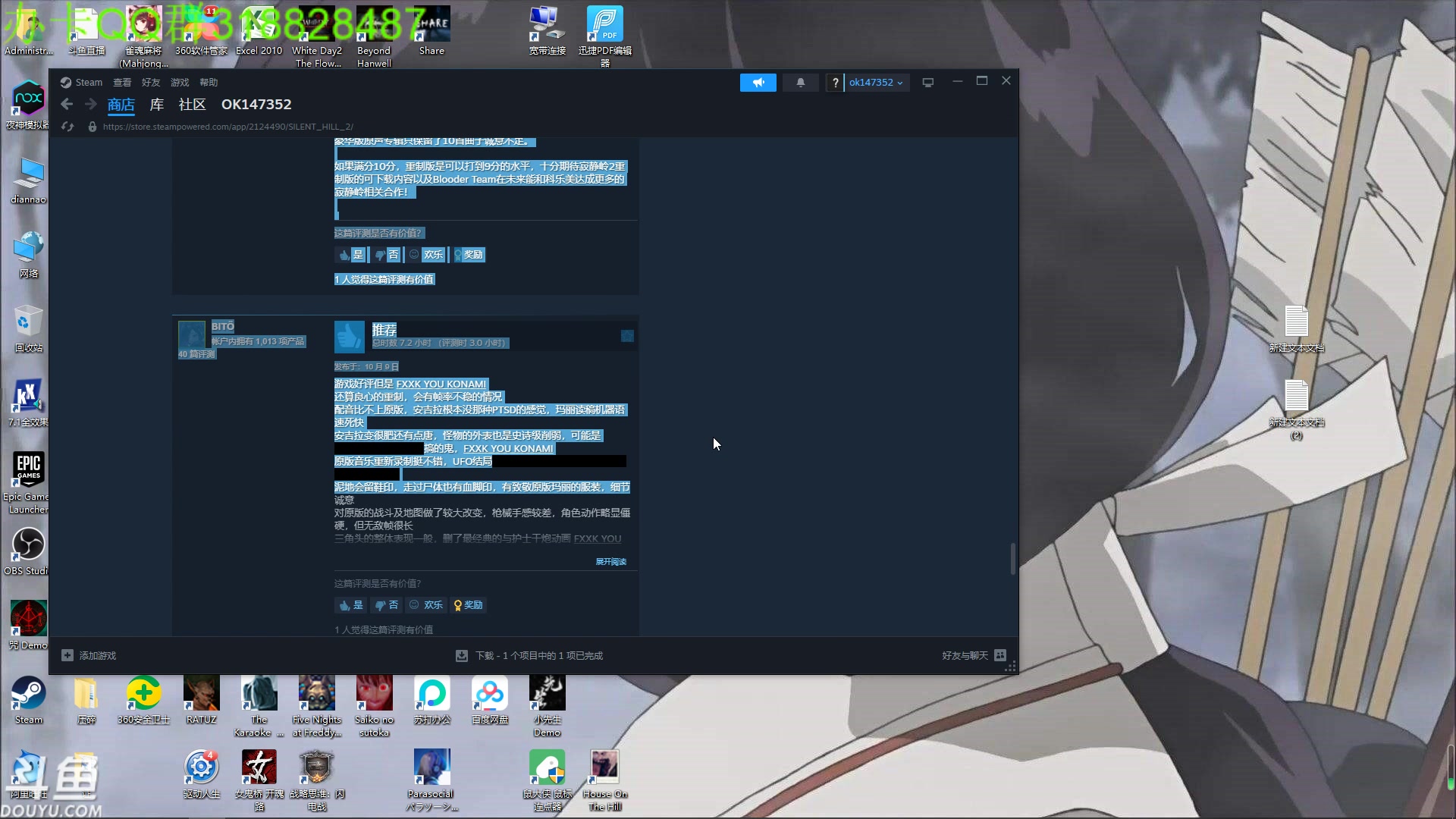Screen dimensions: 1456x819
Task: Click 添加游戏 at bottom left
Action: (x=89, y=656)
